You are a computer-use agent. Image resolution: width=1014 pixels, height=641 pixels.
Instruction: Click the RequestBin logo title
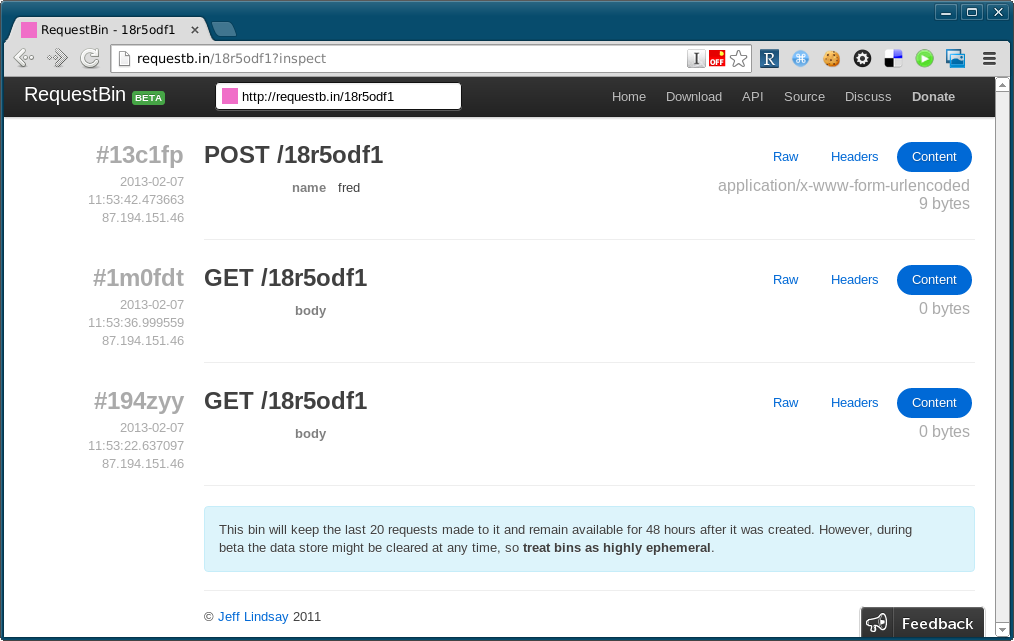(x=75, y=94)
